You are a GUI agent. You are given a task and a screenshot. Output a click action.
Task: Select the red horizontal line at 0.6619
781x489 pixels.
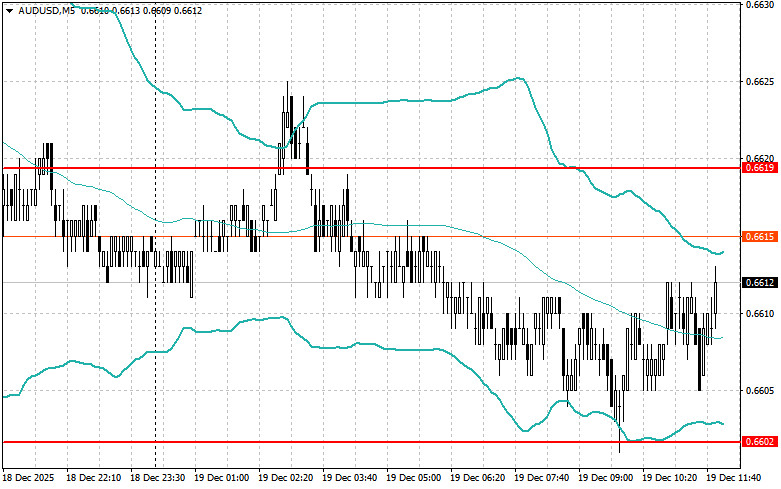pos(371,168)
